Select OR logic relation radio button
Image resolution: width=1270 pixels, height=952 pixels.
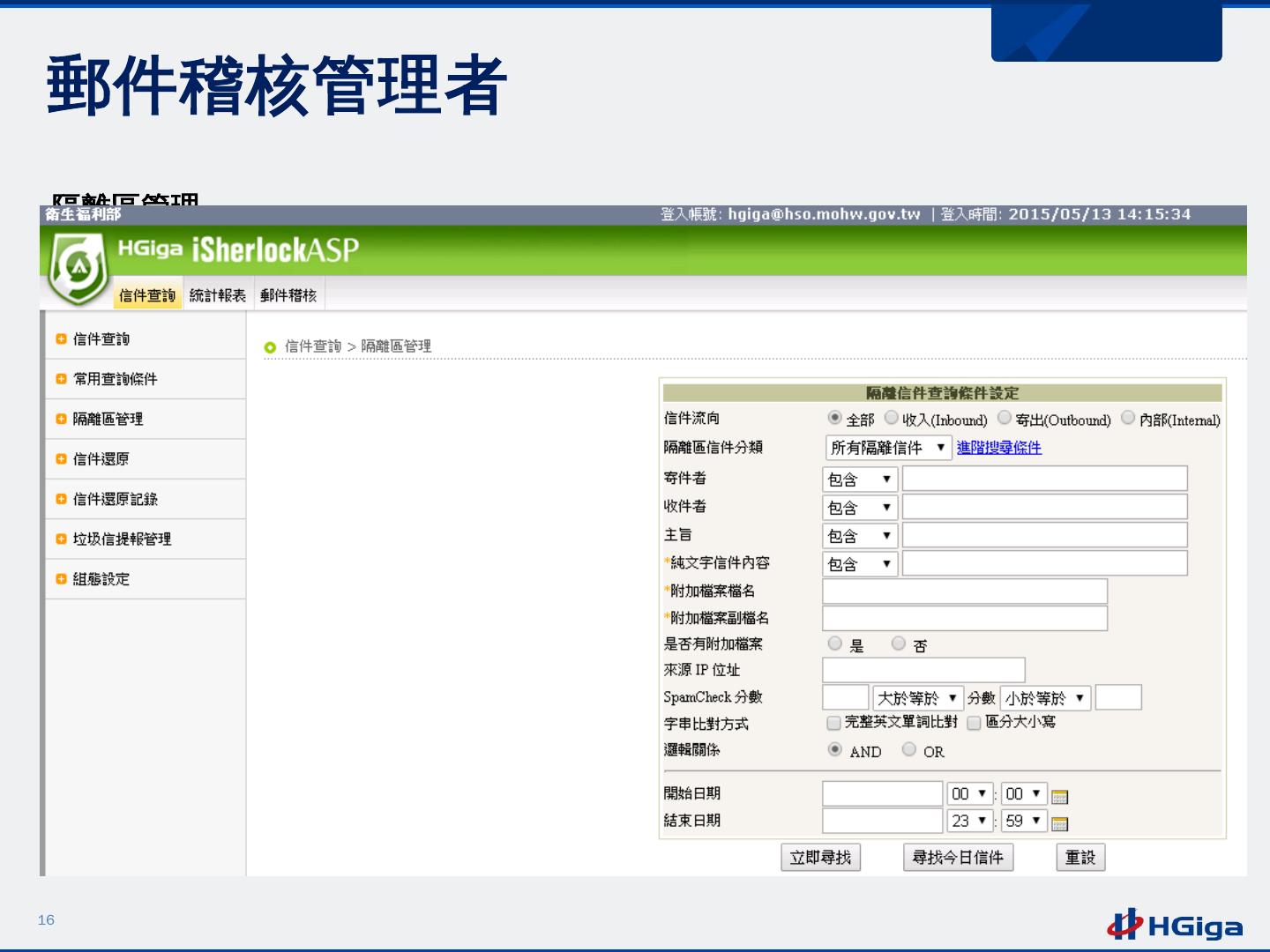click(908, 749)
